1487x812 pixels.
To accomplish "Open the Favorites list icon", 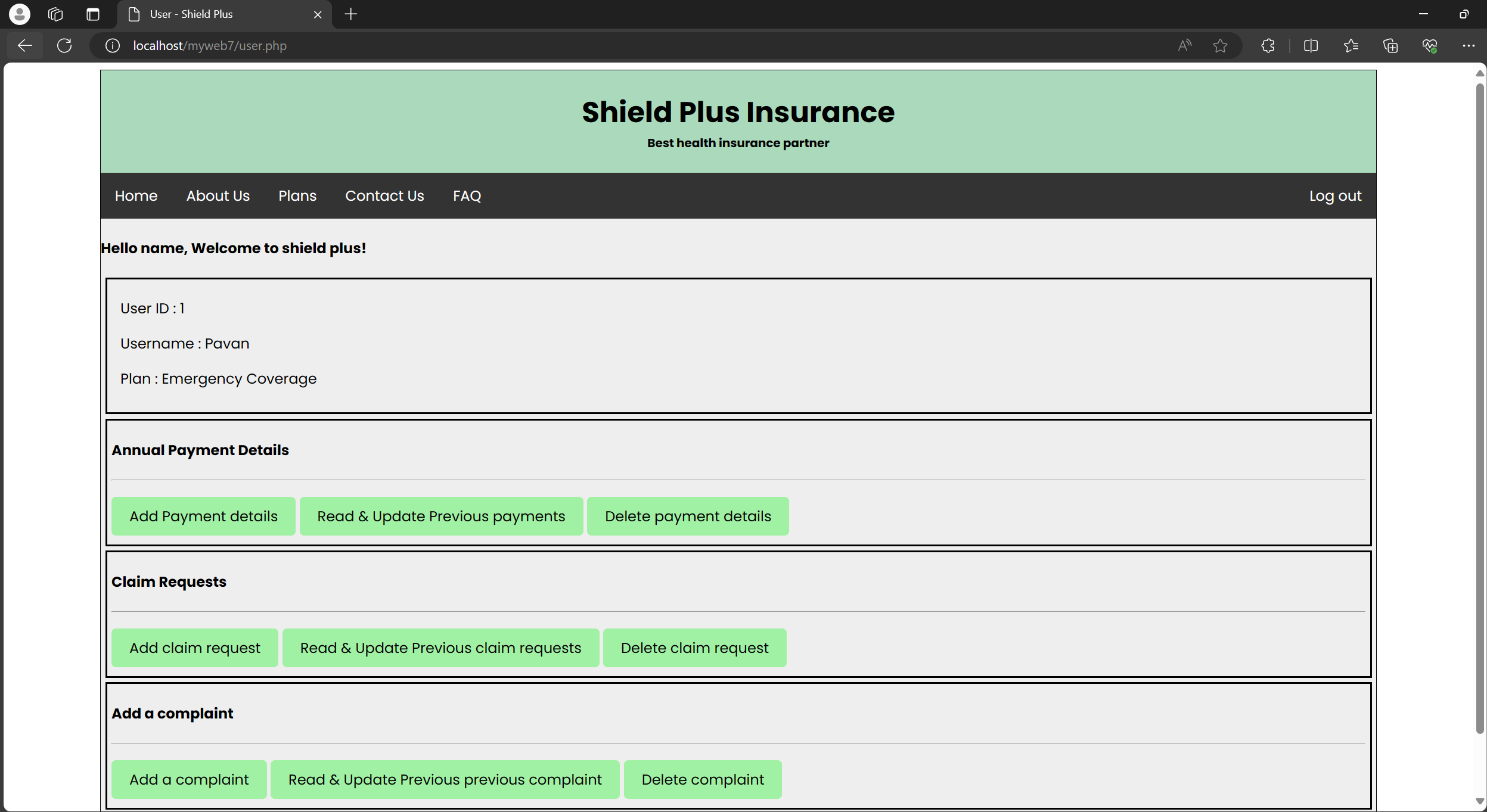I will point(1351,46).
